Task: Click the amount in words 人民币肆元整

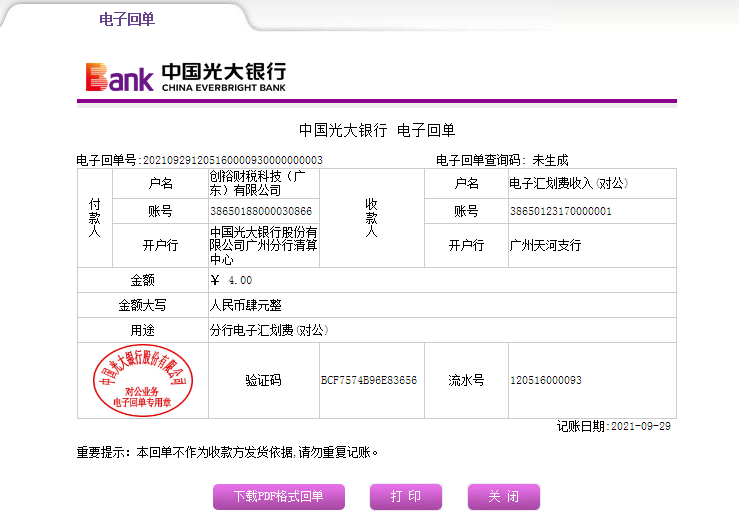Action: (x=245, y=305)
